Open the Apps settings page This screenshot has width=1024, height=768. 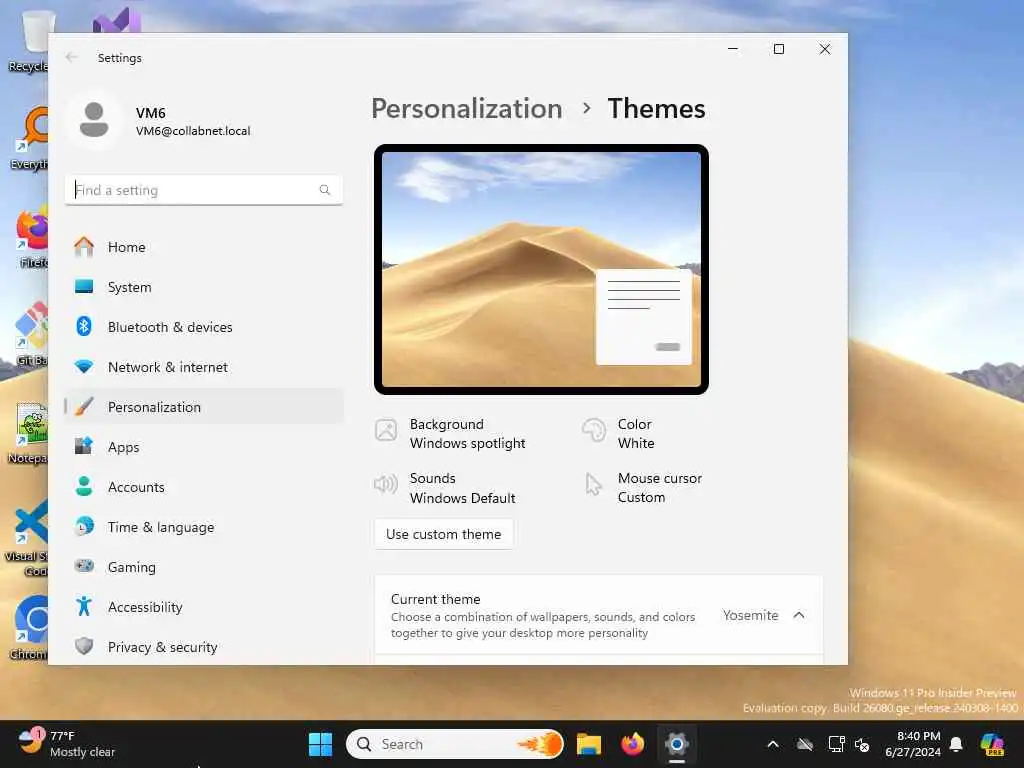coord(204,447)
